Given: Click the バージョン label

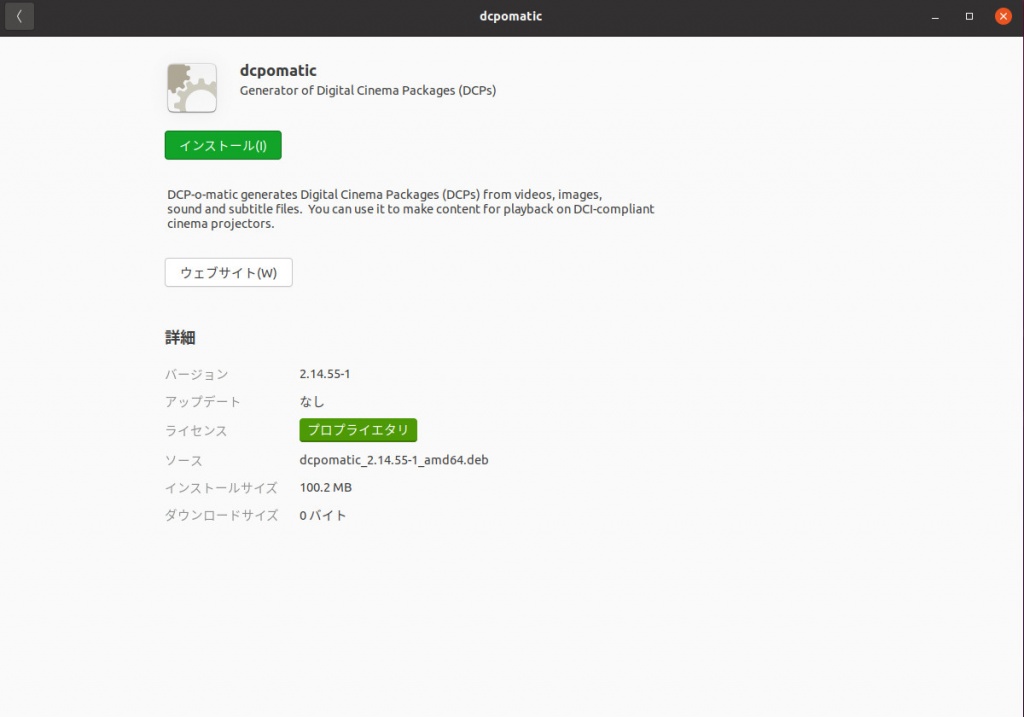Looking at the screenshot, I should pyautogui.click(x=197, y=374).
